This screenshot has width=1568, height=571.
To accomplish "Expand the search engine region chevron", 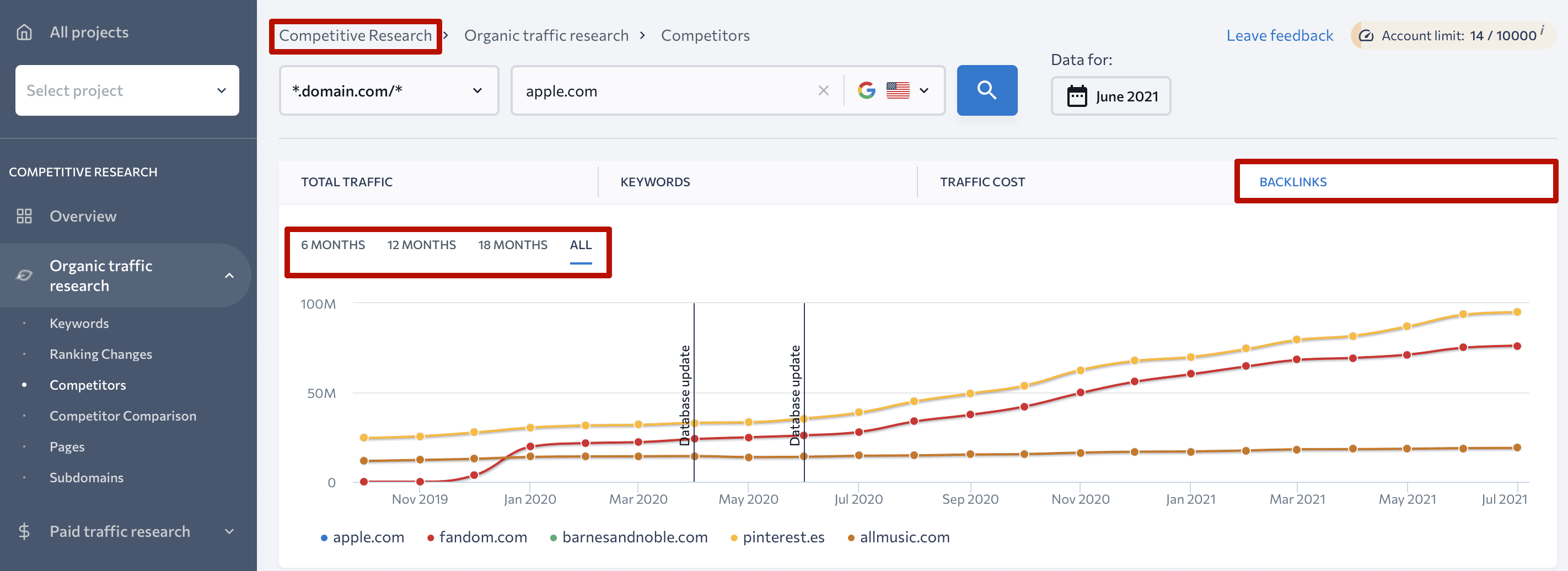I will [x=924, y=91].
